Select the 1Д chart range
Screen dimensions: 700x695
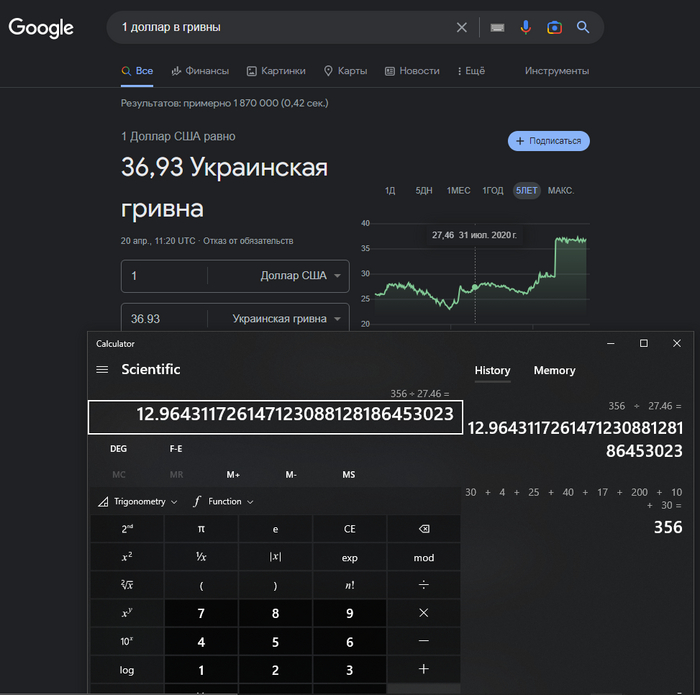point(390,191)
